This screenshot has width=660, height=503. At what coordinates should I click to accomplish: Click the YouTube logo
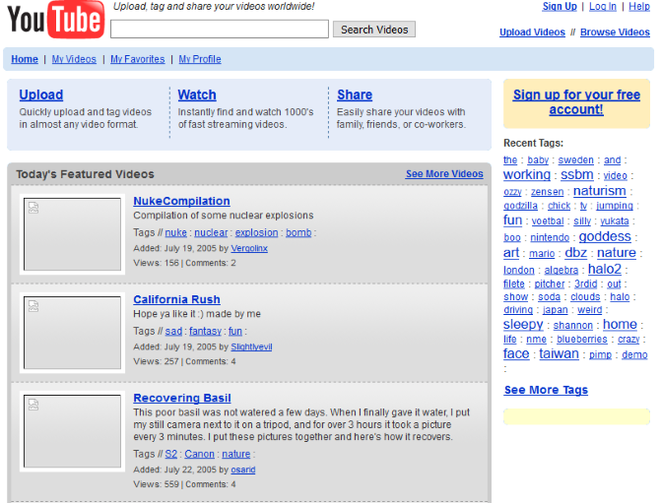tap(55, 20)
